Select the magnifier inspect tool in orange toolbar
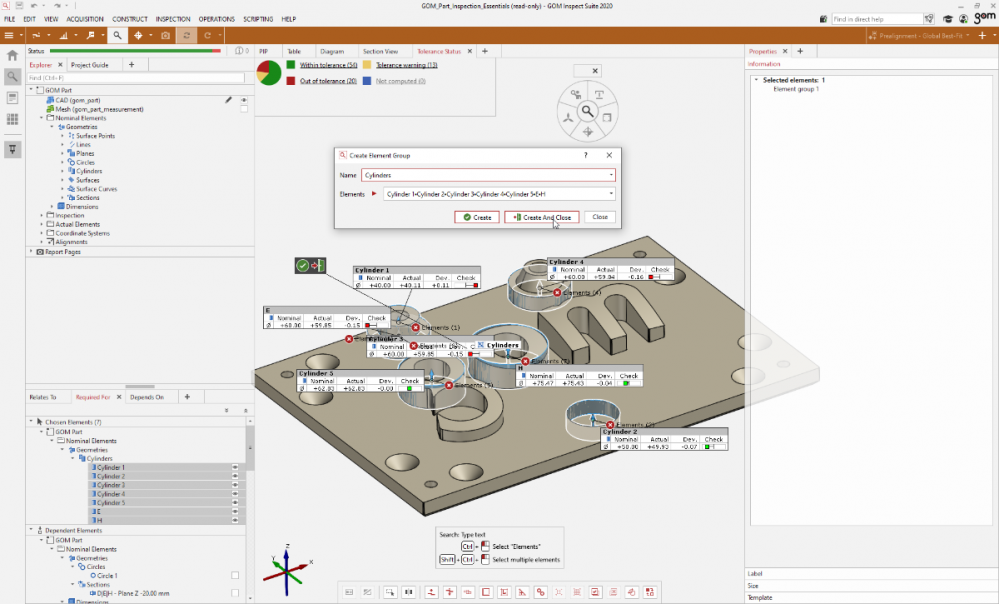999x604 pixels. pyautogui.click(x=117, y=35)
